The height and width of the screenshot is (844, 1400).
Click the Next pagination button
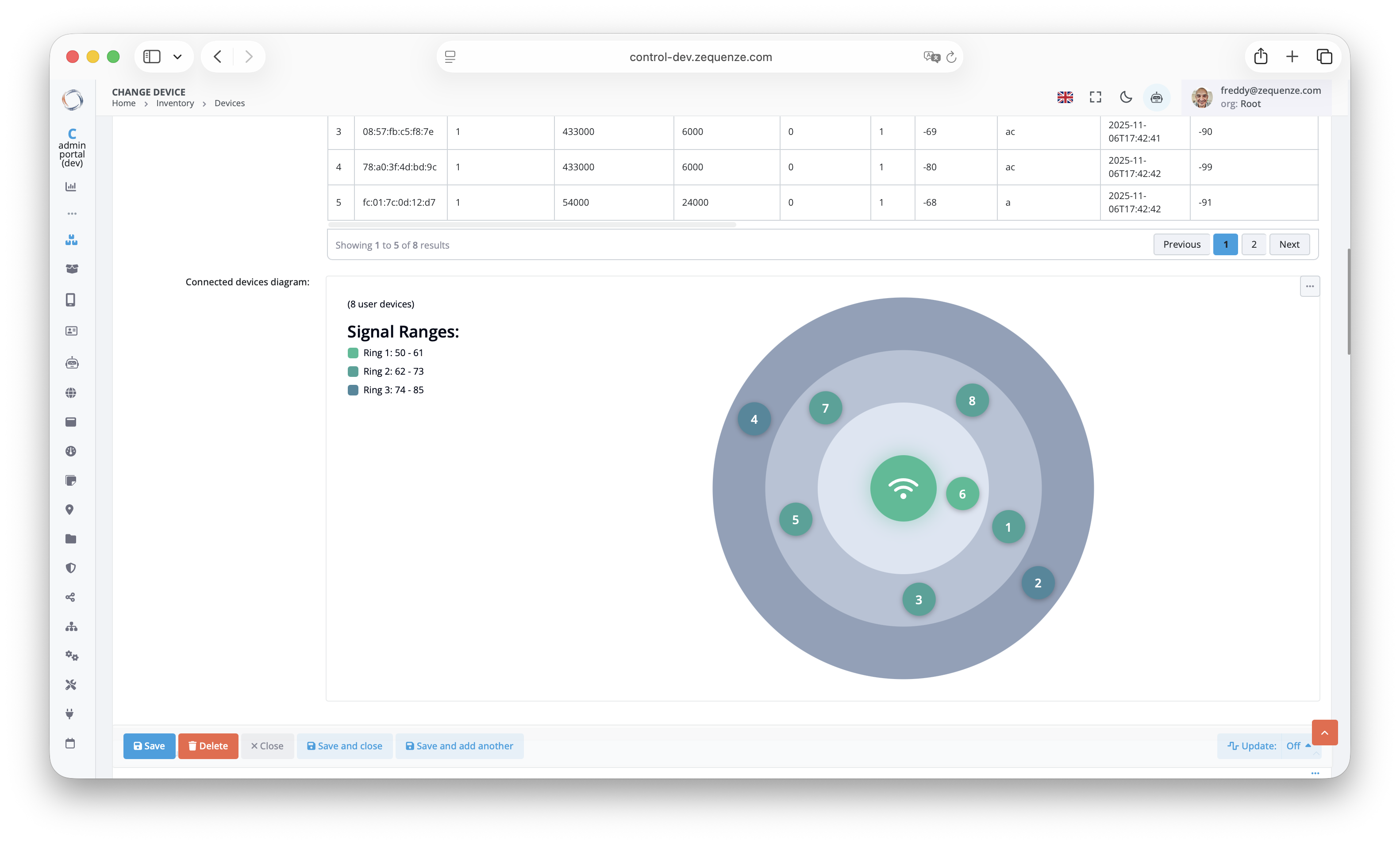point(1289,244)
